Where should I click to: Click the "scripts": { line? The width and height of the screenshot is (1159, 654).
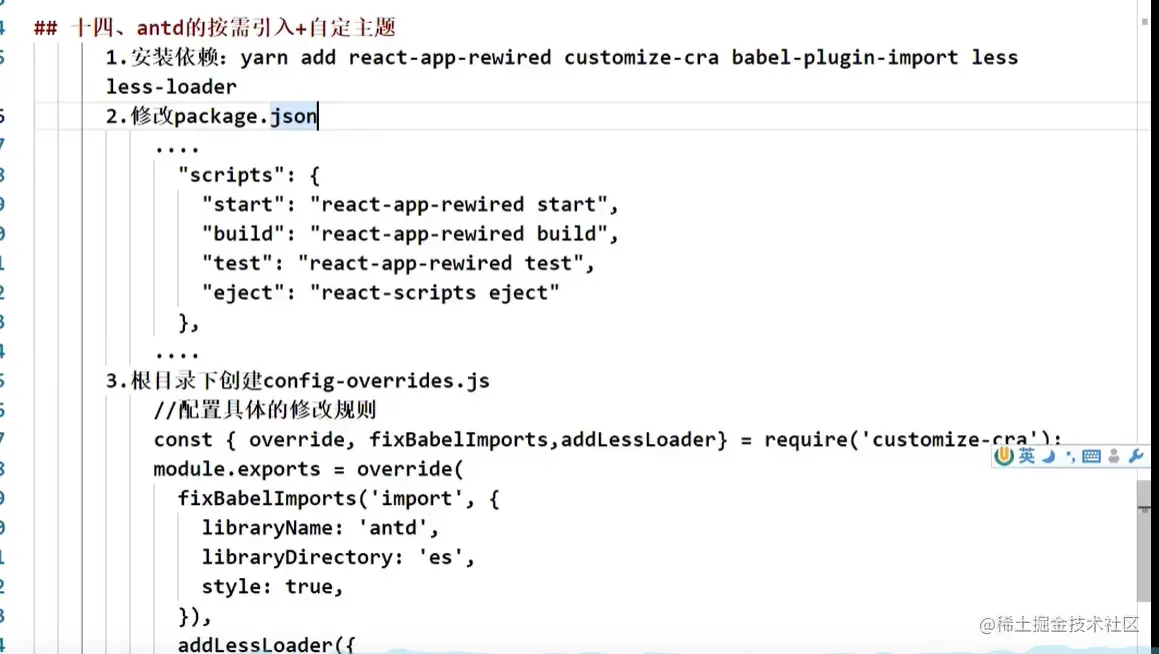tap(248, 175)
